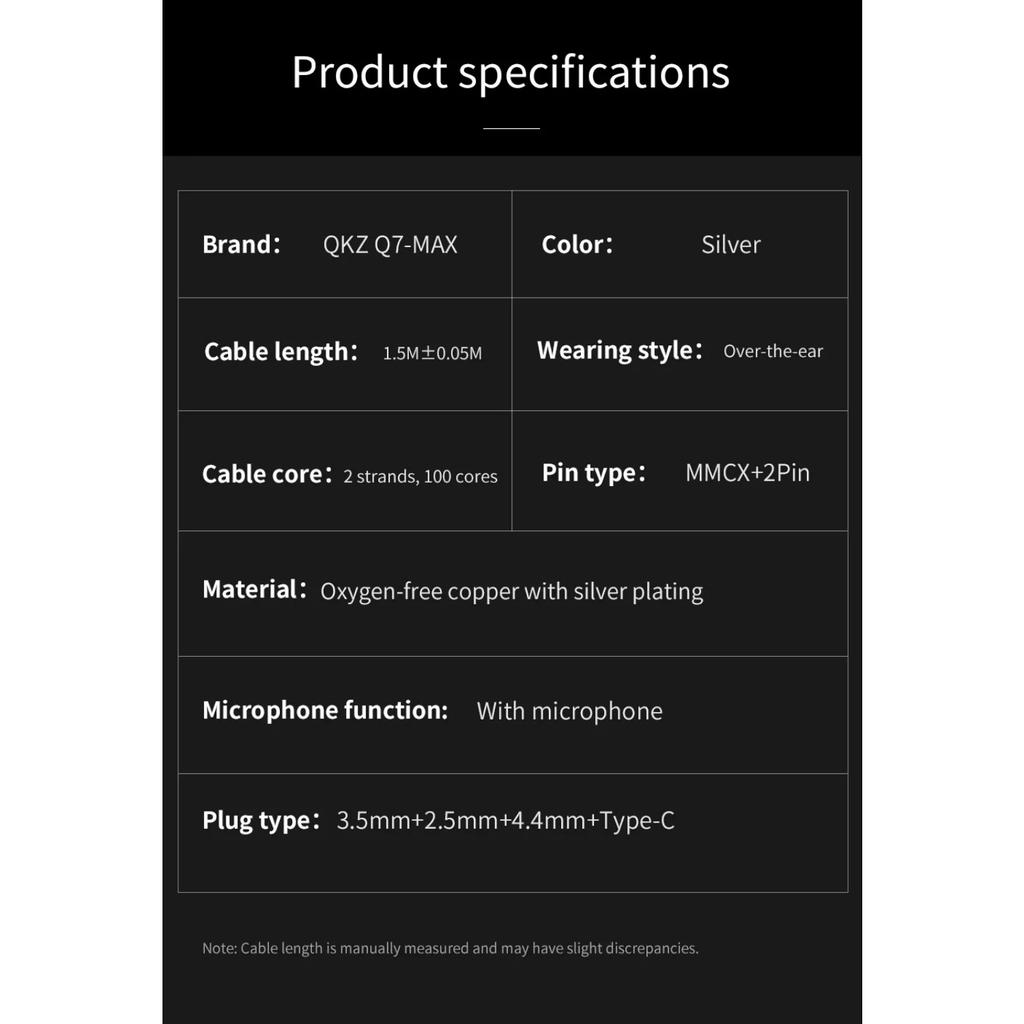
Task: Click the "Pin type:" label
Action: click(x=593, y=473)
